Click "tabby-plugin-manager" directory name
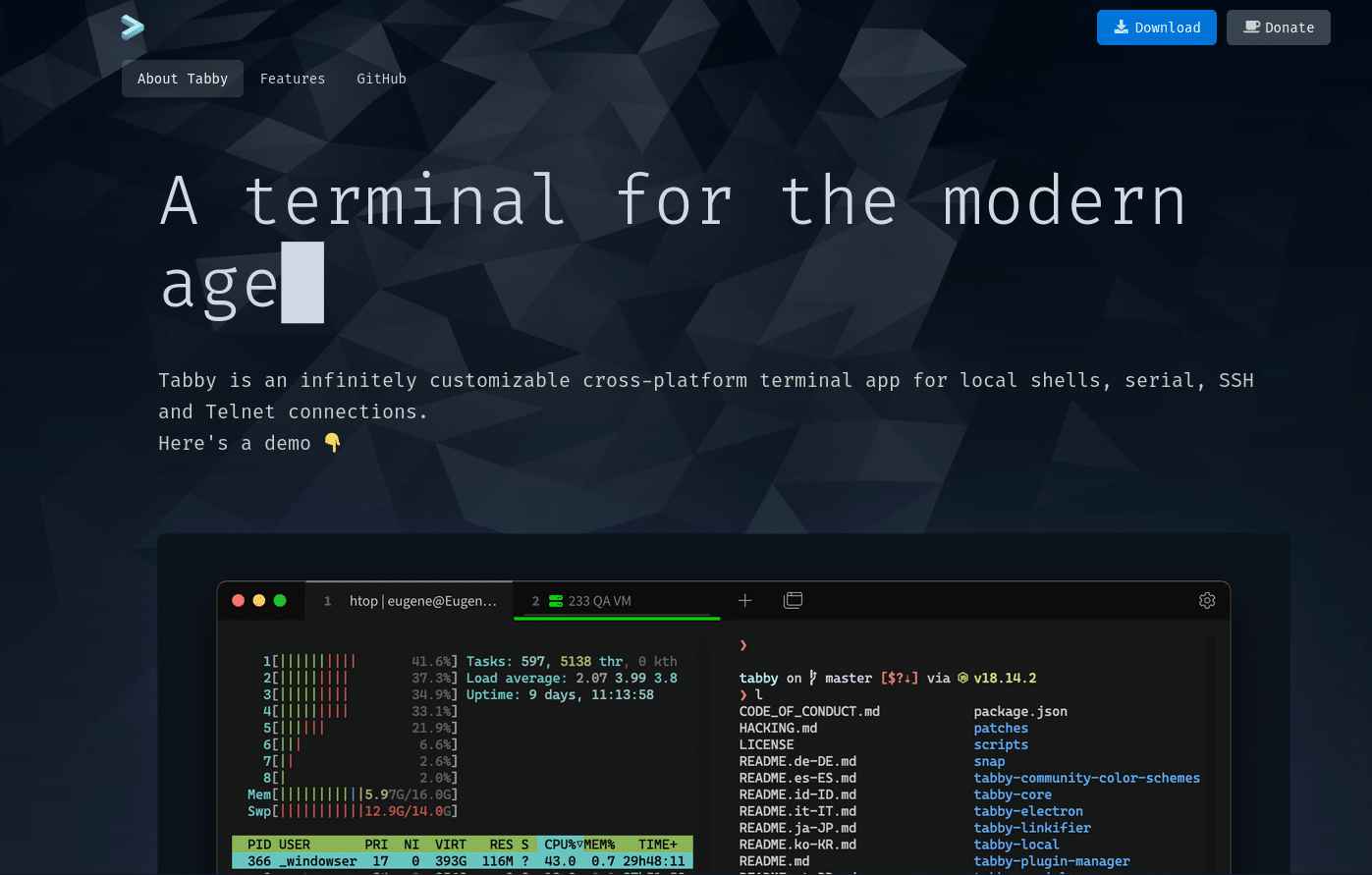 [x=1052, y=861]
